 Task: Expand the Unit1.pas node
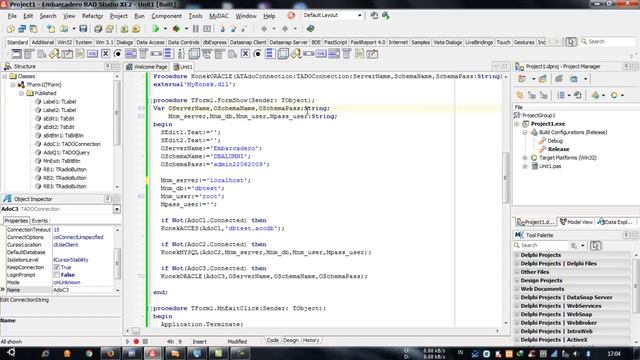[x=525, y=166]
